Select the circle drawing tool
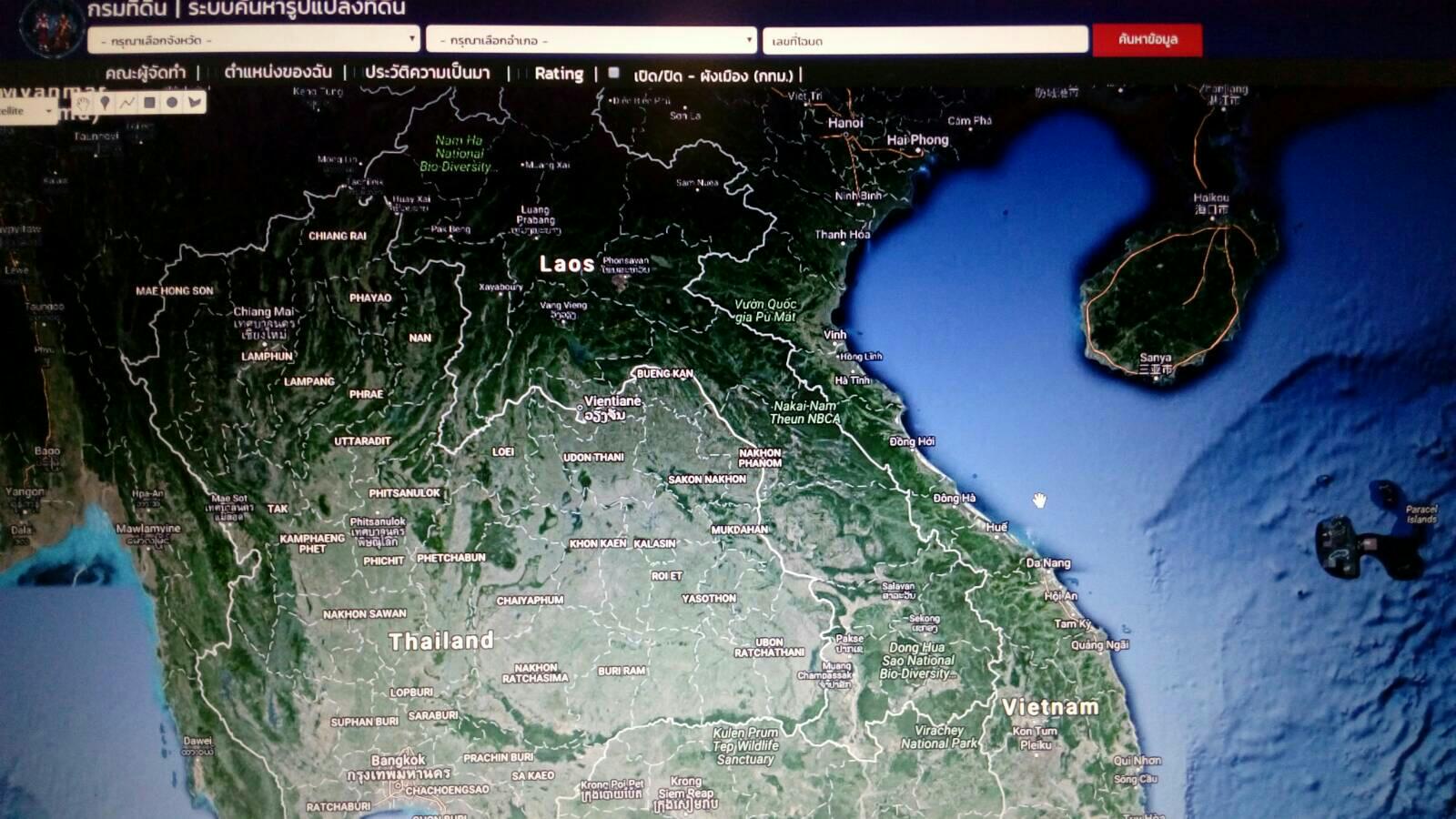This screenshot has height=819, width=1456. pos(172,103)
